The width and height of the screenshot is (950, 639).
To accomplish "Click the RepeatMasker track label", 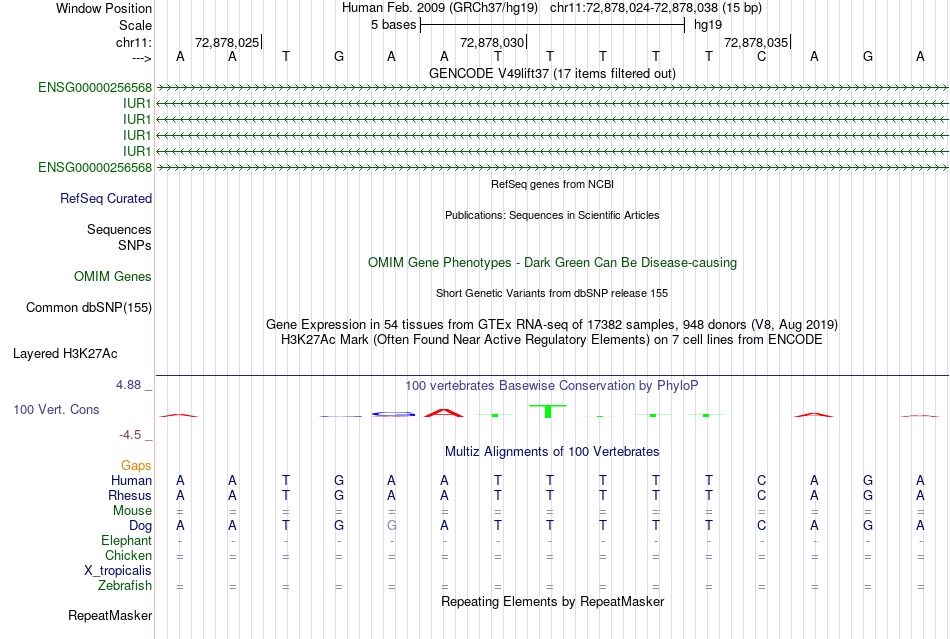I will 110,615.
